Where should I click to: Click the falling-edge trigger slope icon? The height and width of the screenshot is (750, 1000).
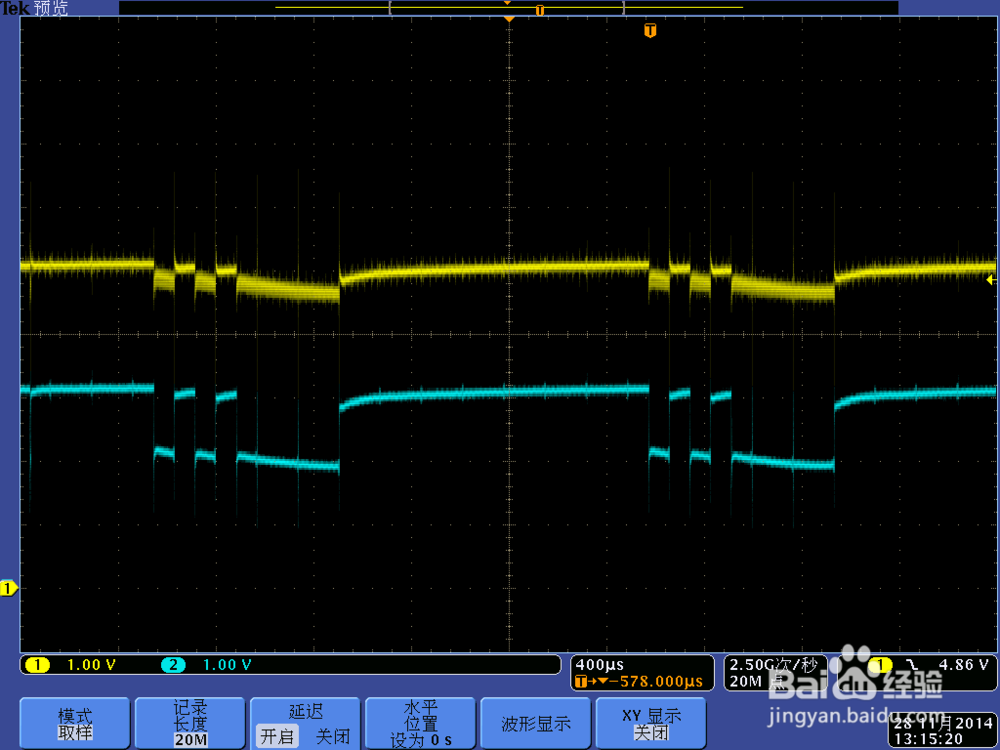(x=913, y=665)
